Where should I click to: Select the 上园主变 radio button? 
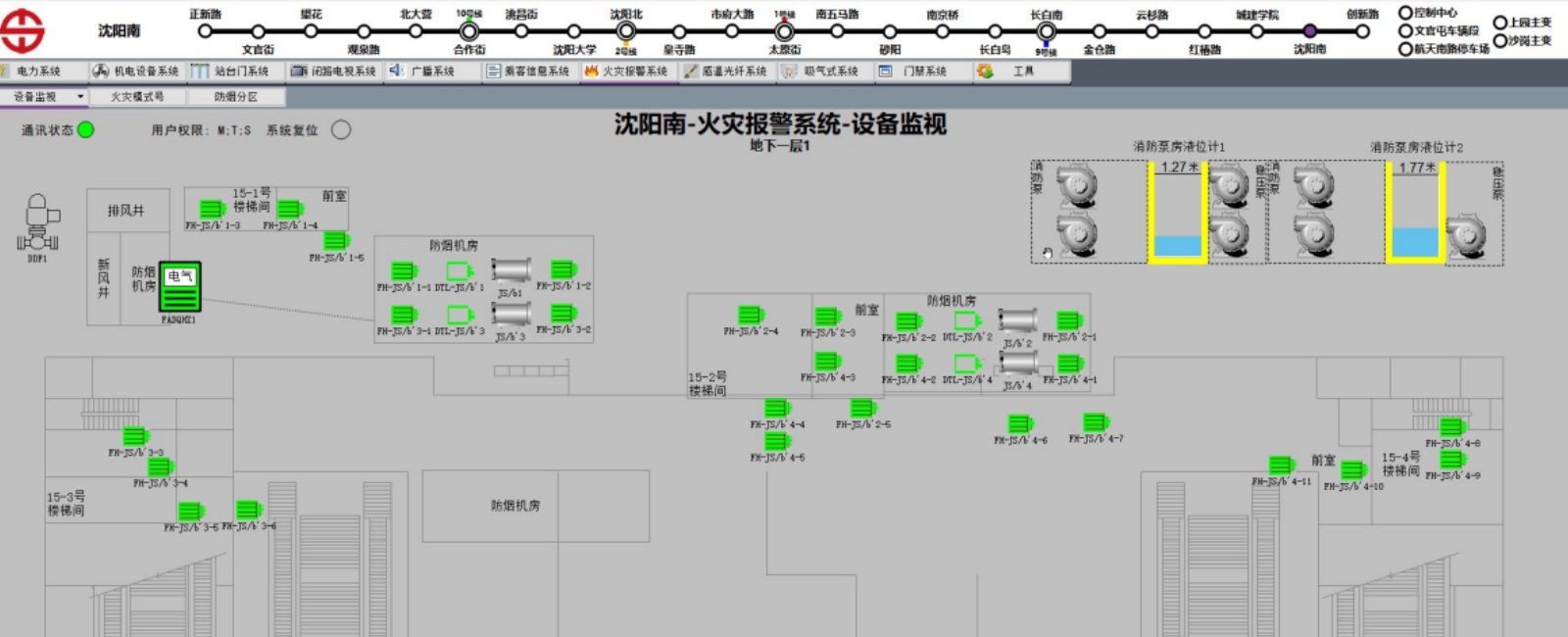pos(1499,22)
